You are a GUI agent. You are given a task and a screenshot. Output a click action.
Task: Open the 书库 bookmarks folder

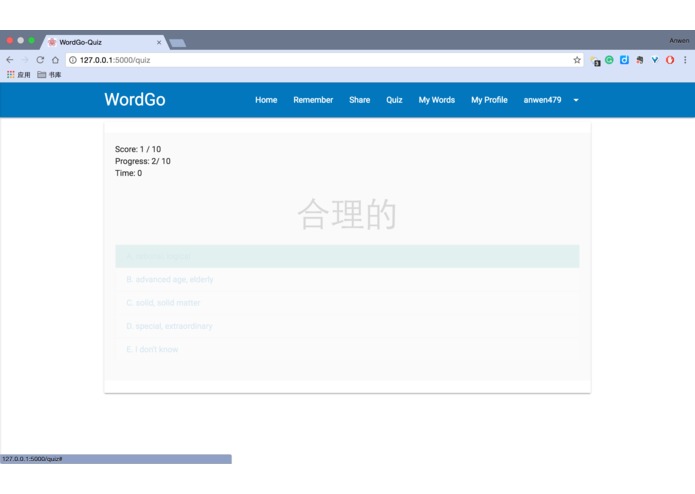[49, 74]
